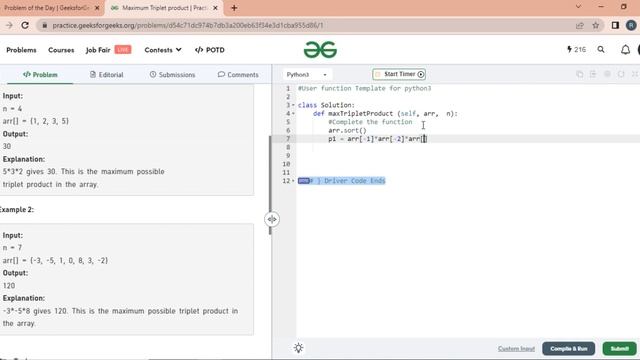The width and height of the screenshot is (640, 360).
Task: Submit the solution
Action: pyautogui.click(x=620, y=349)
